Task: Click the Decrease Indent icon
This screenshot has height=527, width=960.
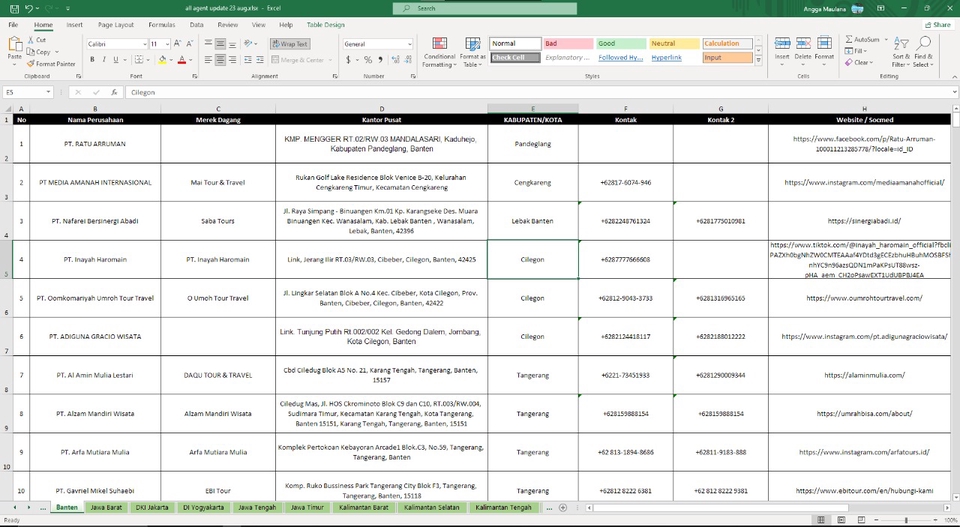Action: 248,60
